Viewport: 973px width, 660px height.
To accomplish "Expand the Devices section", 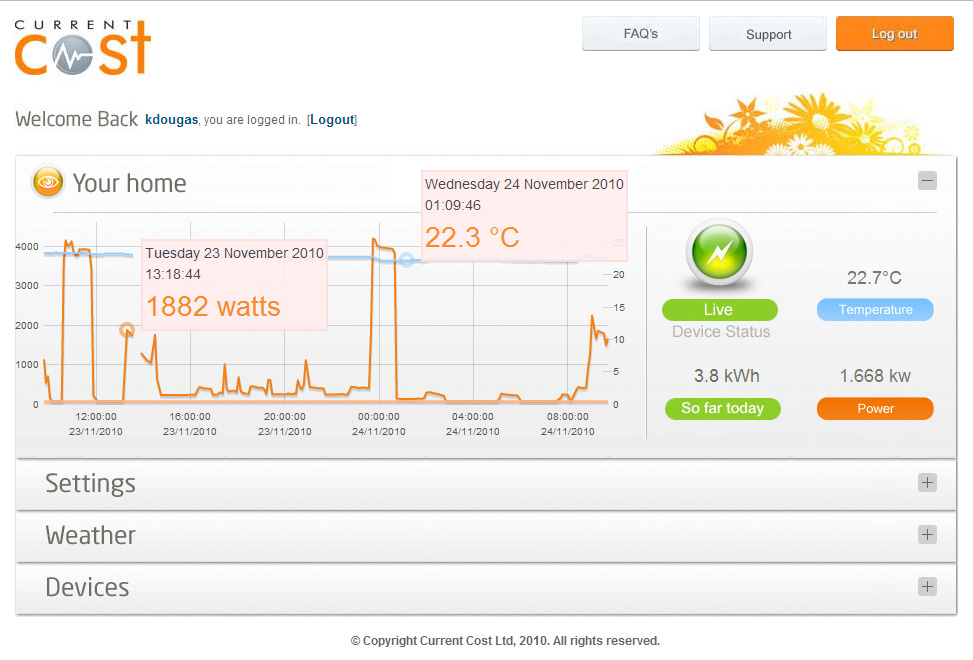I will point(87,587).
